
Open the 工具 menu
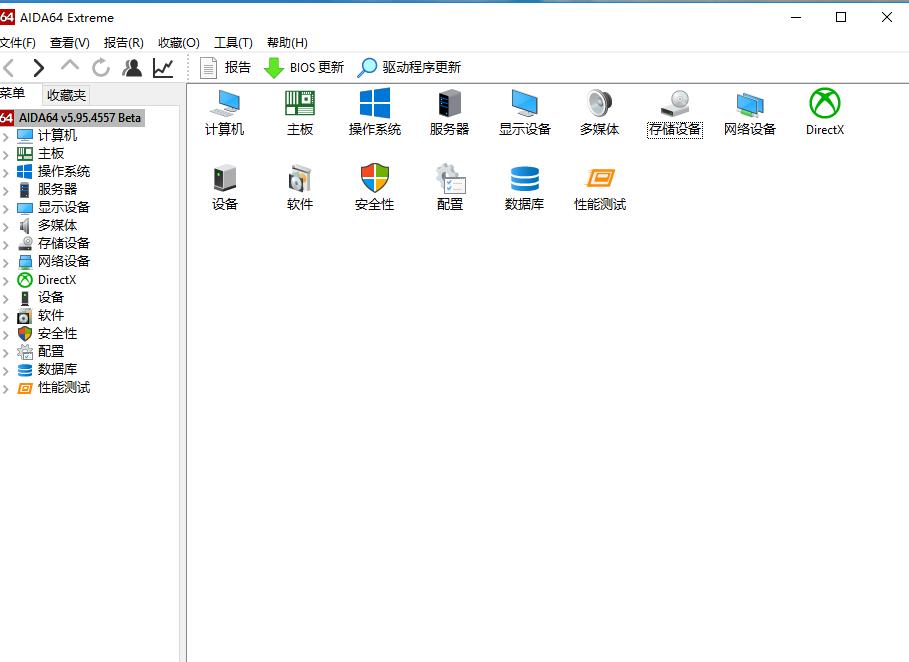tap(230, 42)
